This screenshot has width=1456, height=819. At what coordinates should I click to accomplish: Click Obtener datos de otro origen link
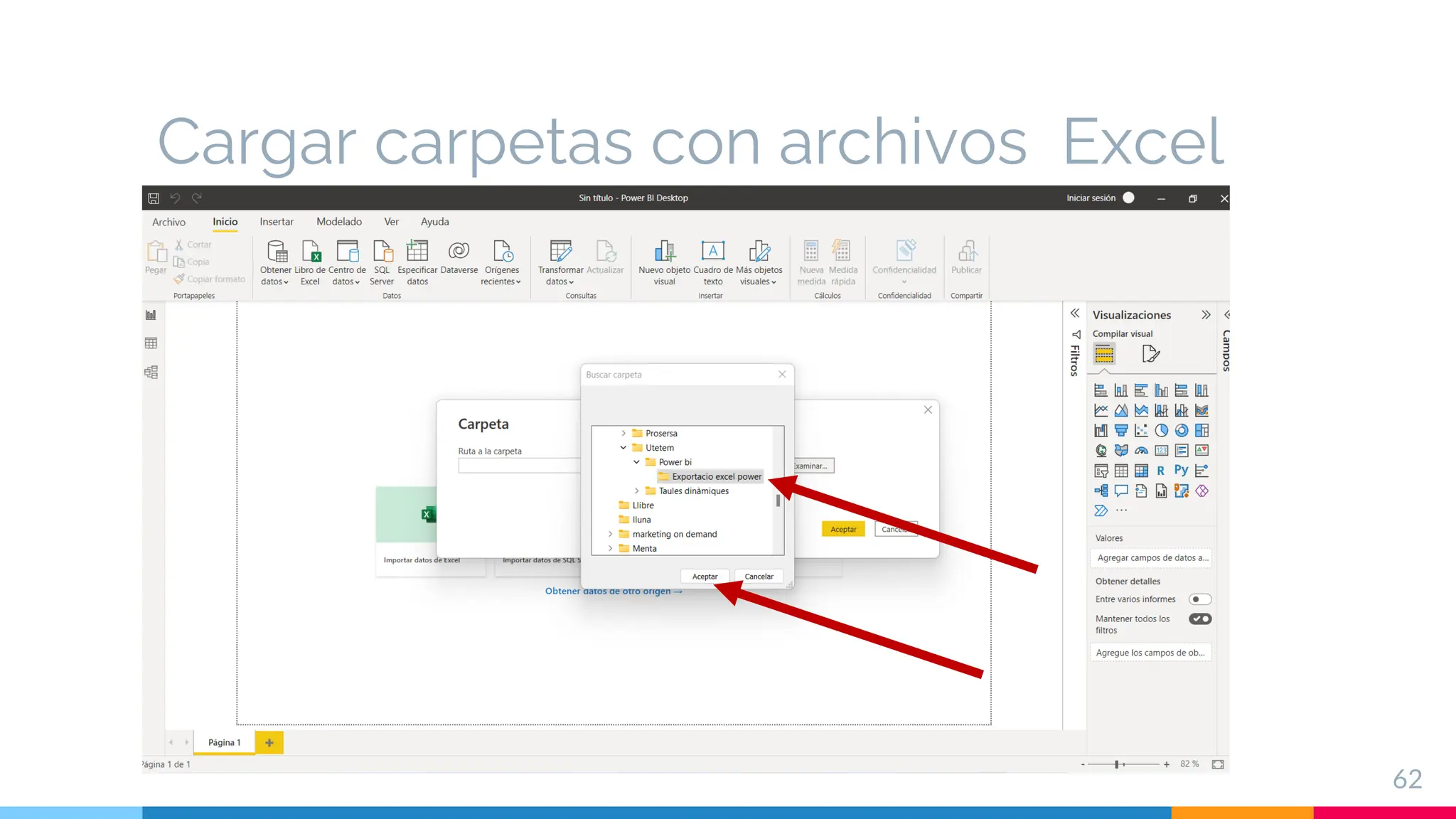(614, 591)
